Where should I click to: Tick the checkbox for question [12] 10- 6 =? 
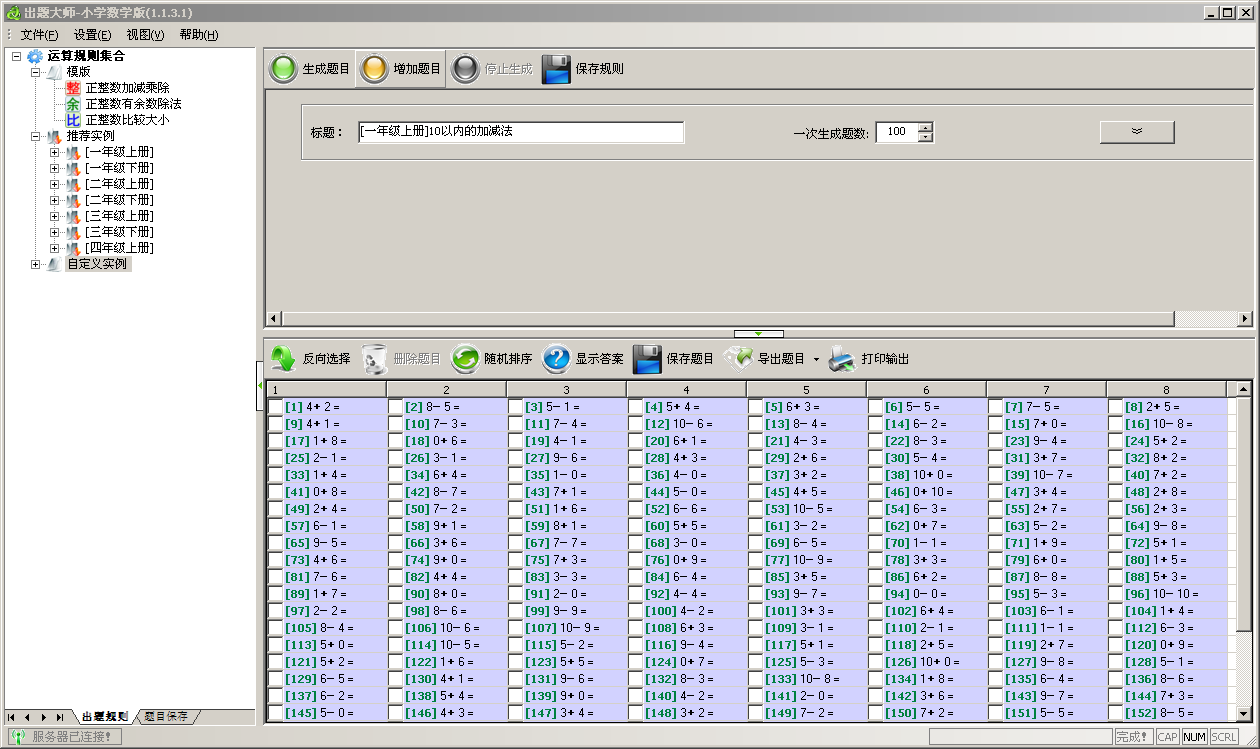click(636, 424)
